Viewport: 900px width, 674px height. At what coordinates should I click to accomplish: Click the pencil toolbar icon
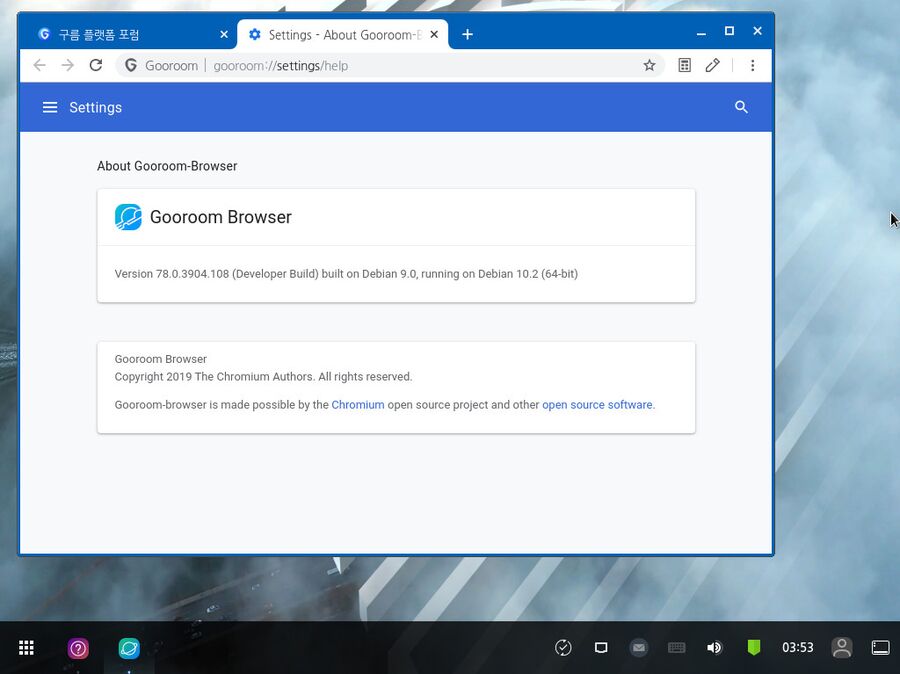tap(712, 65)
